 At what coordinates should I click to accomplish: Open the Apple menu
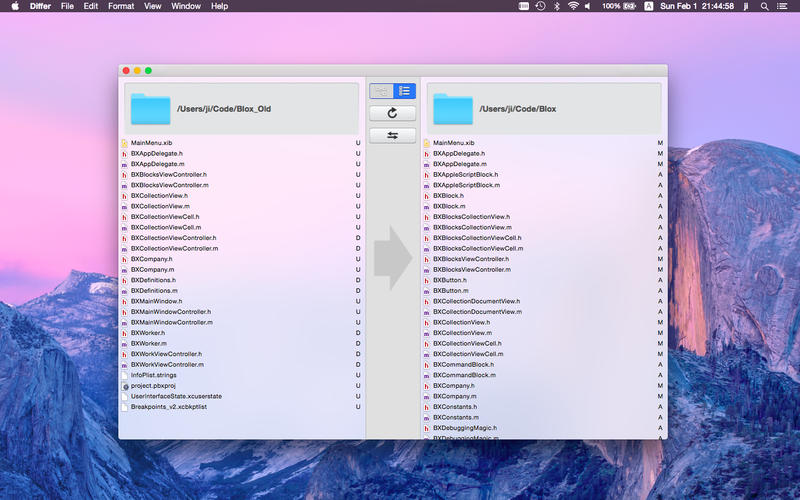(15, 6)
